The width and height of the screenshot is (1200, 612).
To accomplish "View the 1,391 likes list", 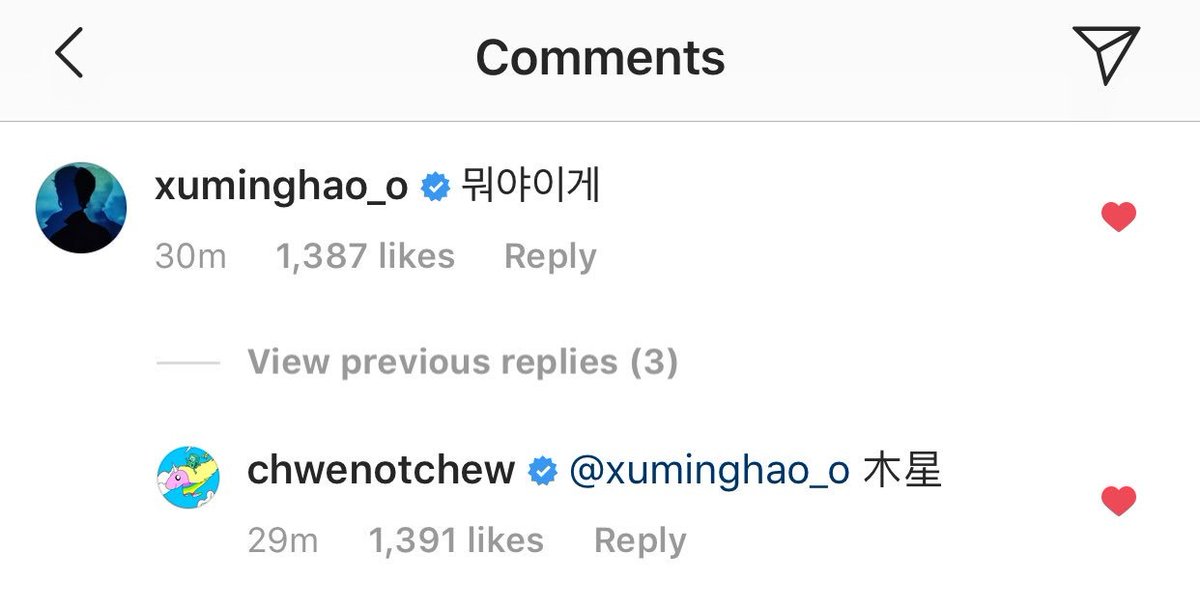I will click(x=456, y=541).
